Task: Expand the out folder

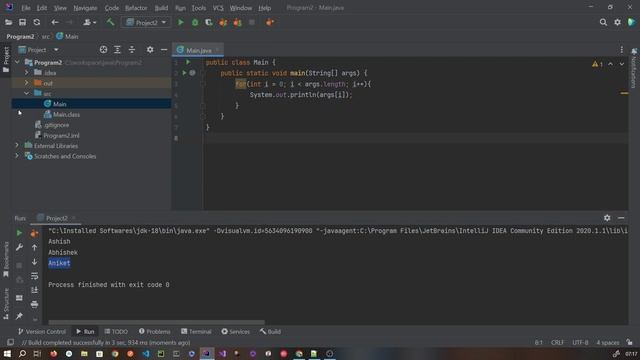Action: [x=27, y=83]
